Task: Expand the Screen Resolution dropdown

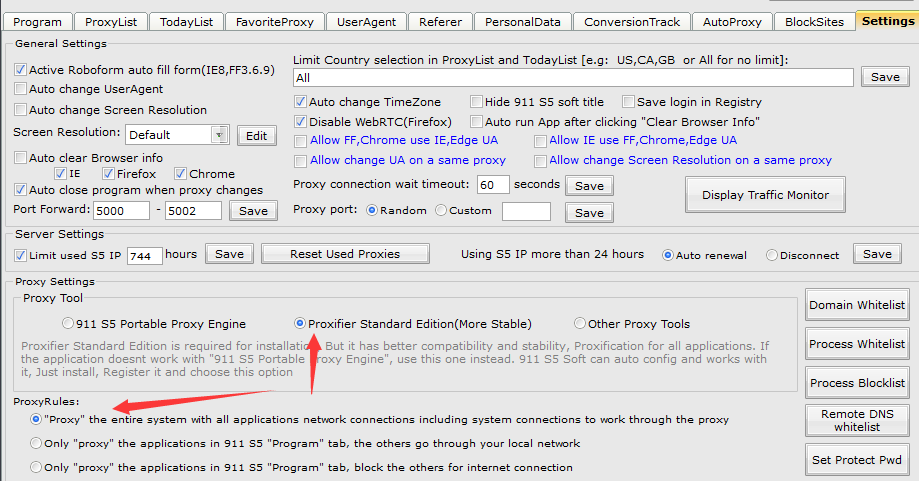Action: (x=220, y=135)
